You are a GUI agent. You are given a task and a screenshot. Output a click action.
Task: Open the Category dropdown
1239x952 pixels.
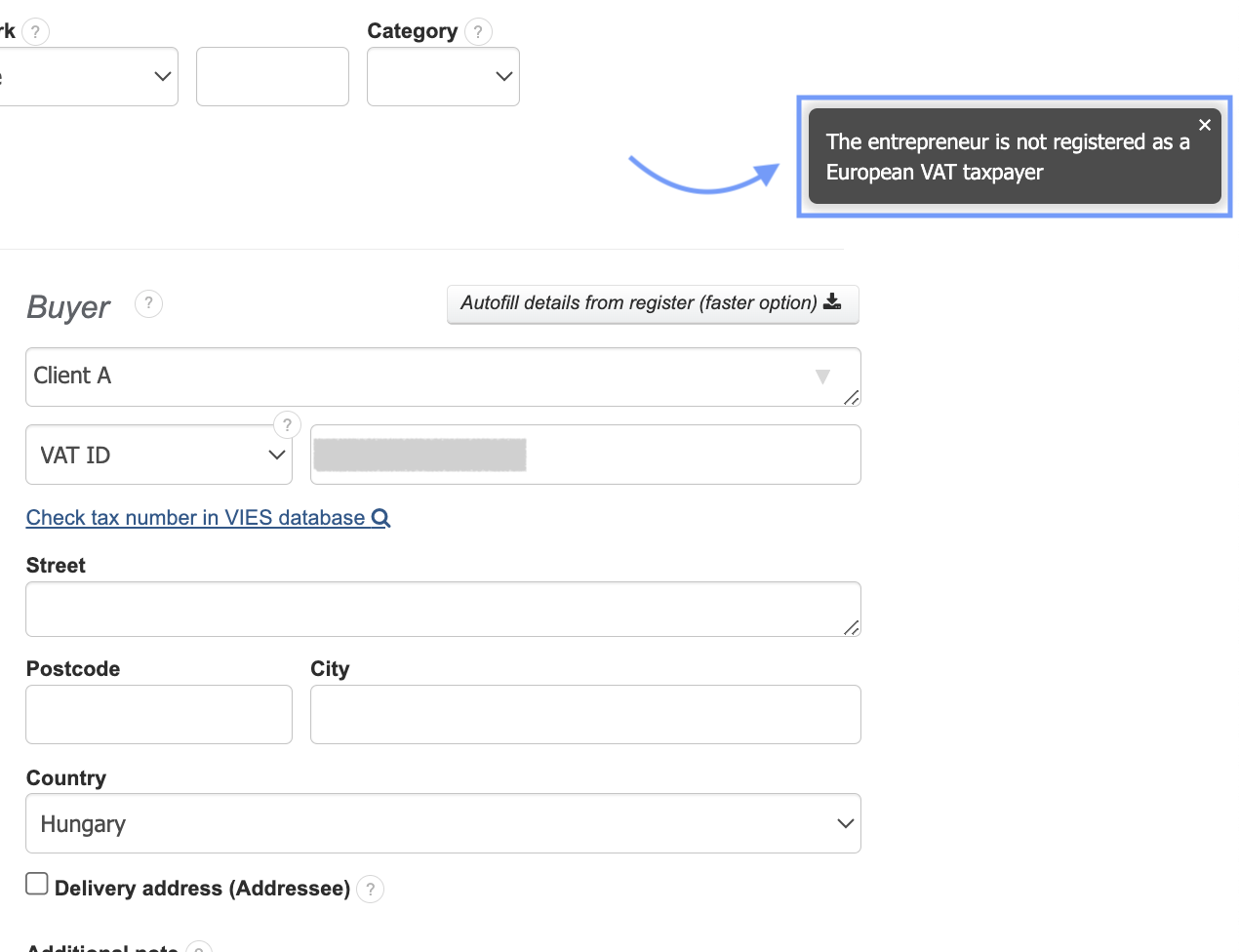443,77
